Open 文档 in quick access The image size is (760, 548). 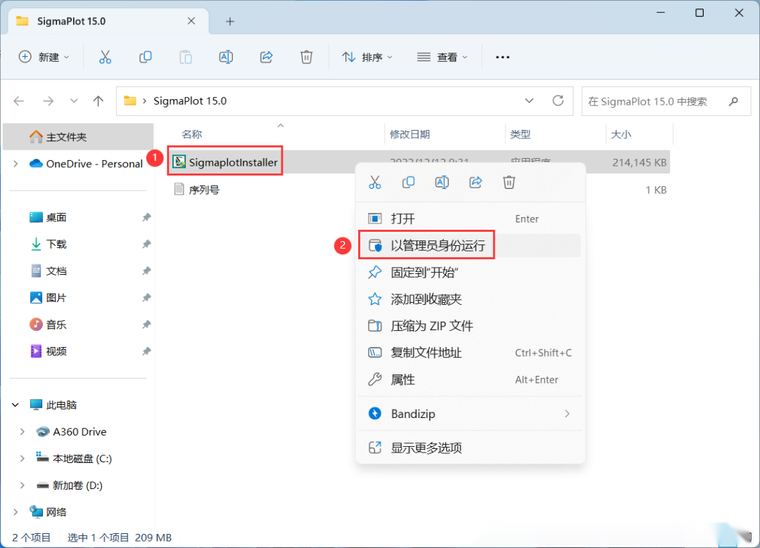(x=48, y=271)
